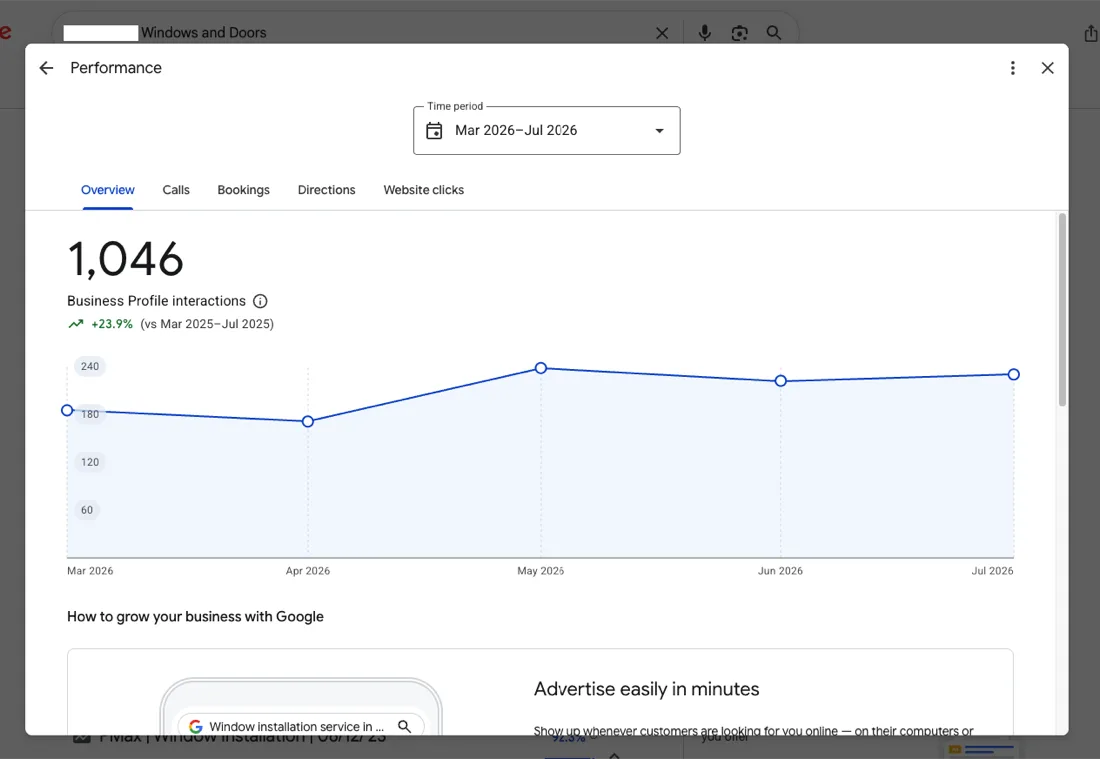Click the calendar icon in Time period
Screen dimensions: 1100x759
pyautogui.click(x=434, y=130)
